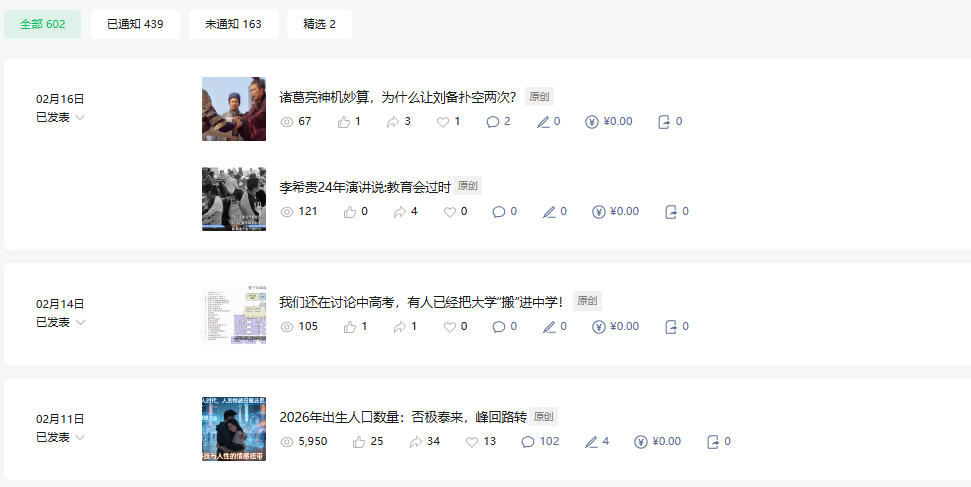The height and width of the screenshot is (487, 971).
Task: Click yen reward icon on 李希贵 article
Action: tap(598, 212)
